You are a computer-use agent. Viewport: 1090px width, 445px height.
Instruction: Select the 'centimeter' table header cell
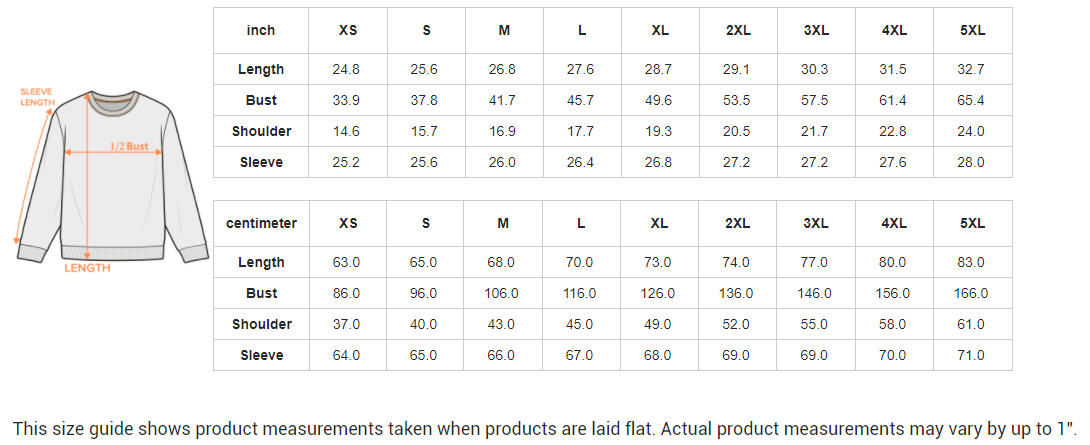point(261,223)
